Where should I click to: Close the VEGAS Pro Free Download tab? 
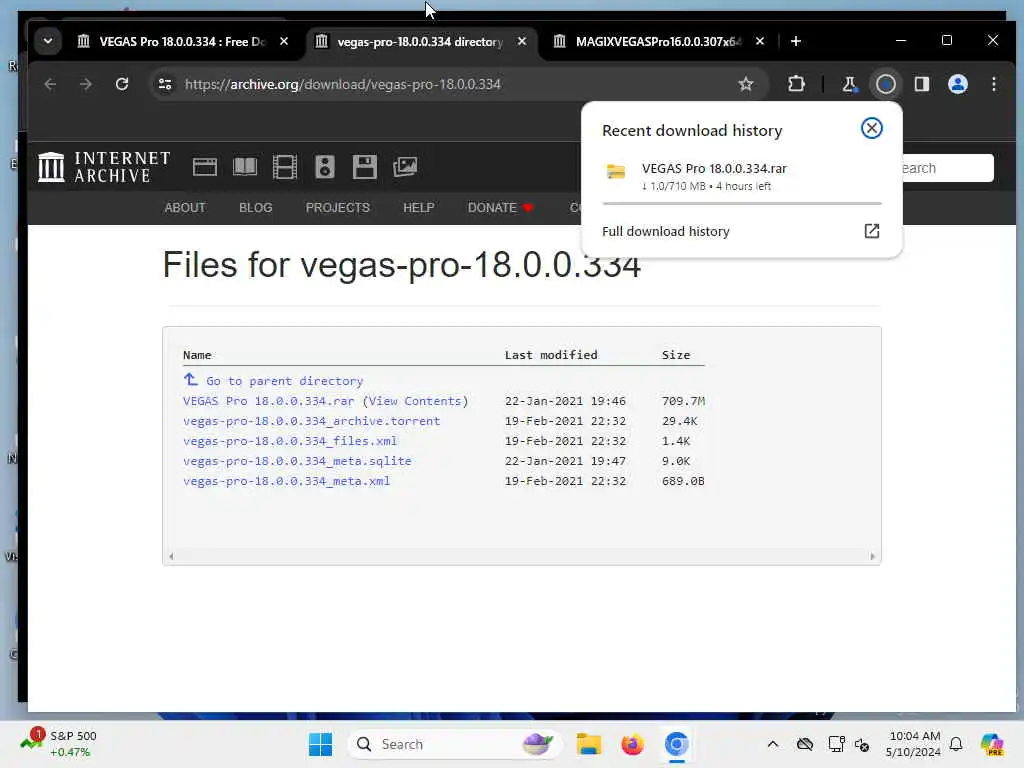[x=284, y=41]
